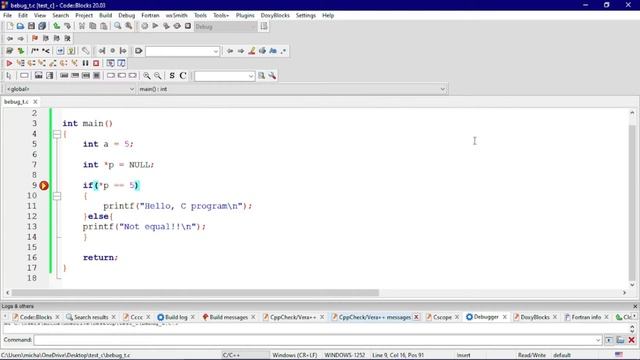Open the debugger Command history dropdown

tap(598, 340)
